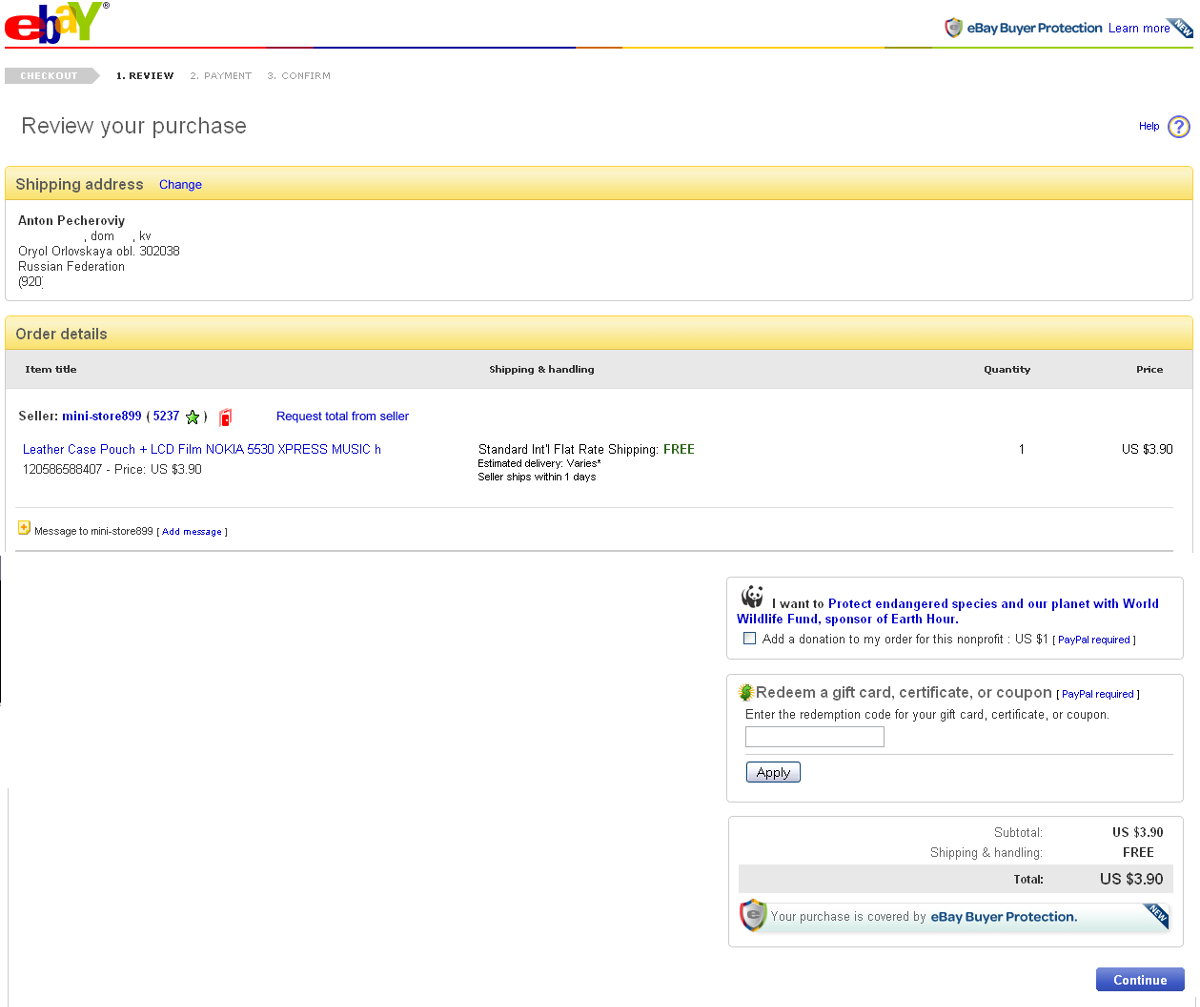Click the shield icon in purchase covered banner
The image size is (1200, 1007).
(x=753, y=915)
